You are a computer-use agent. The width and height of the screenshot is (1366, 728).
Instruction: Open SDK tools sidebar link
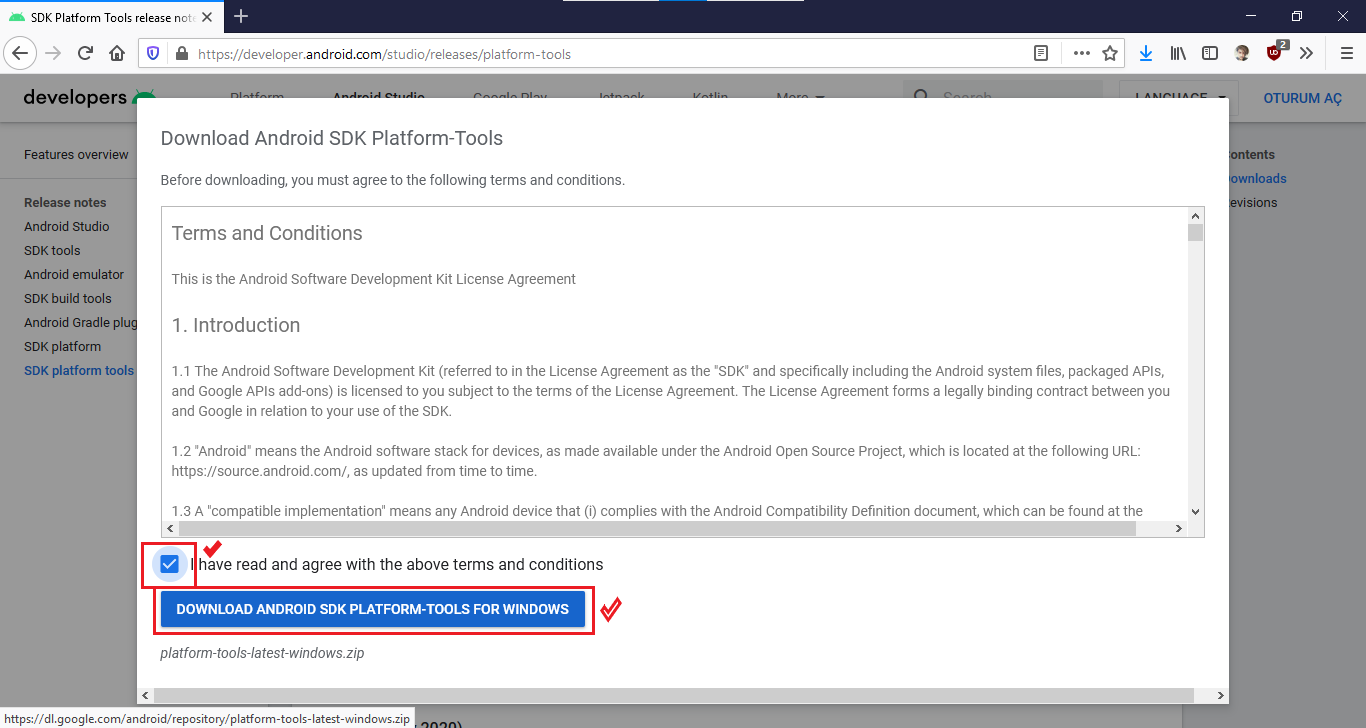[52, 251]
